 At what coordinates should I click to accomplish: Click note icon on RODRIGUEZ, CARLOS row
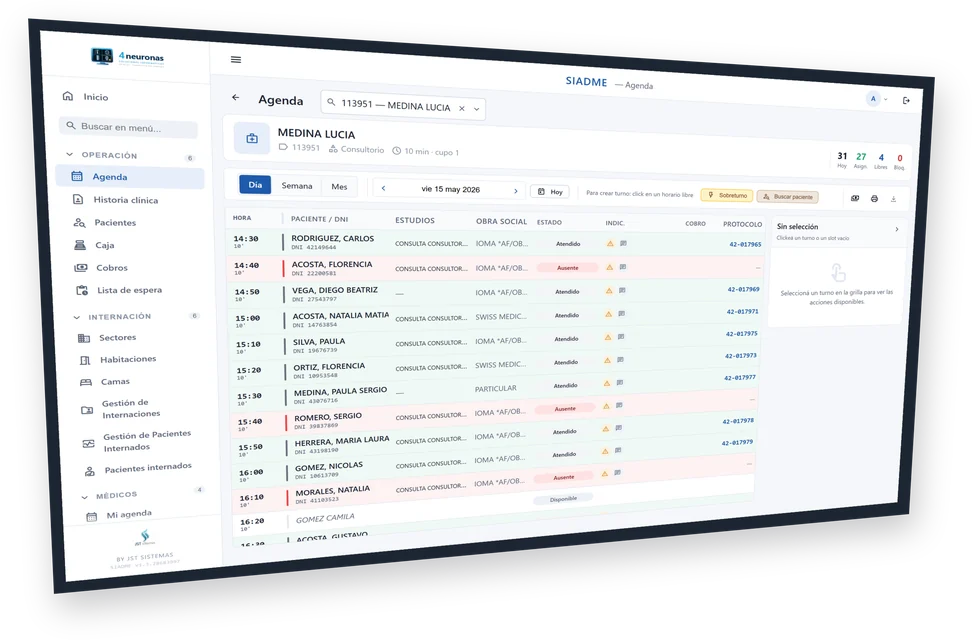(x=624, y=244)
